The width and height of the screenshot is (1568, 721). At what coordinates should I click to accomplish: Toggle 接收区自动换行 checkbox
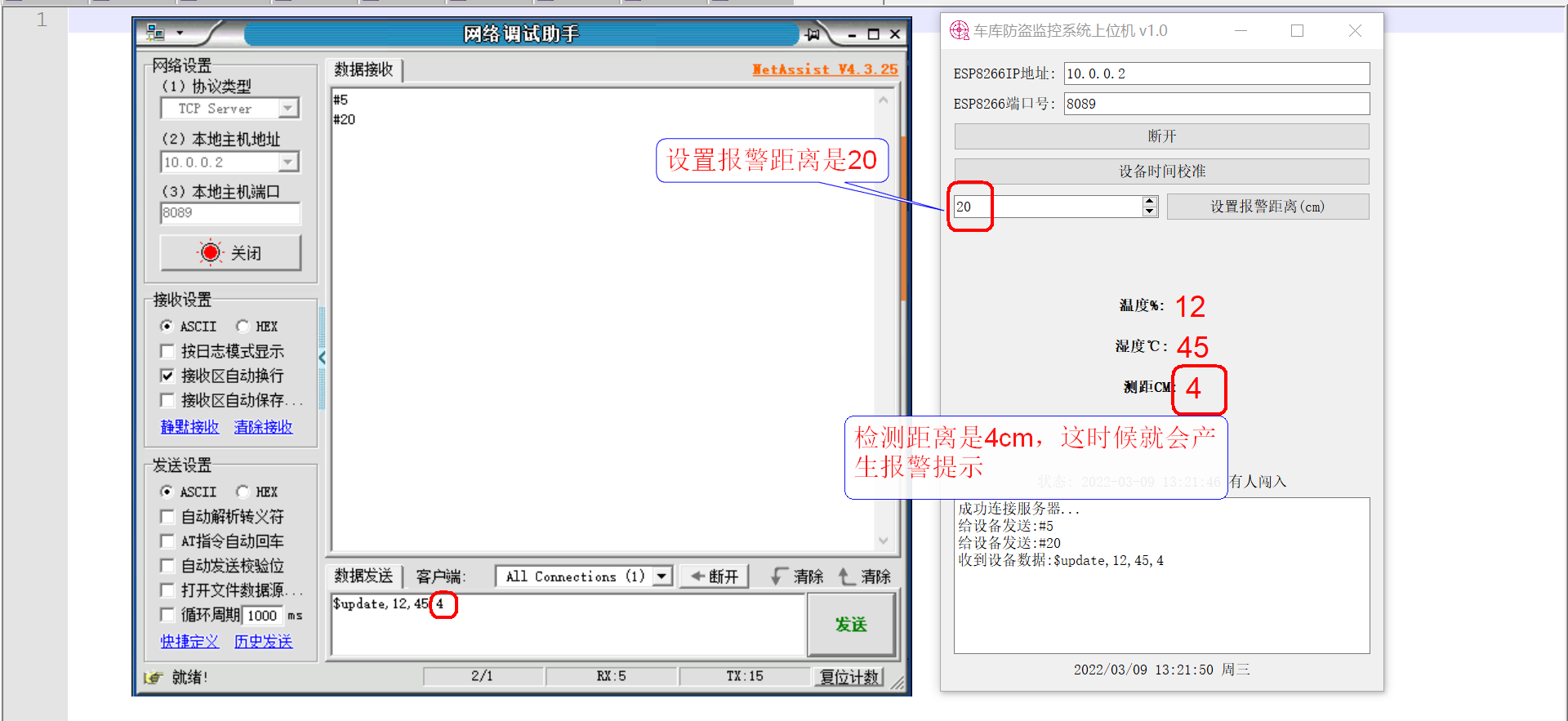click(x=167, y=376)
